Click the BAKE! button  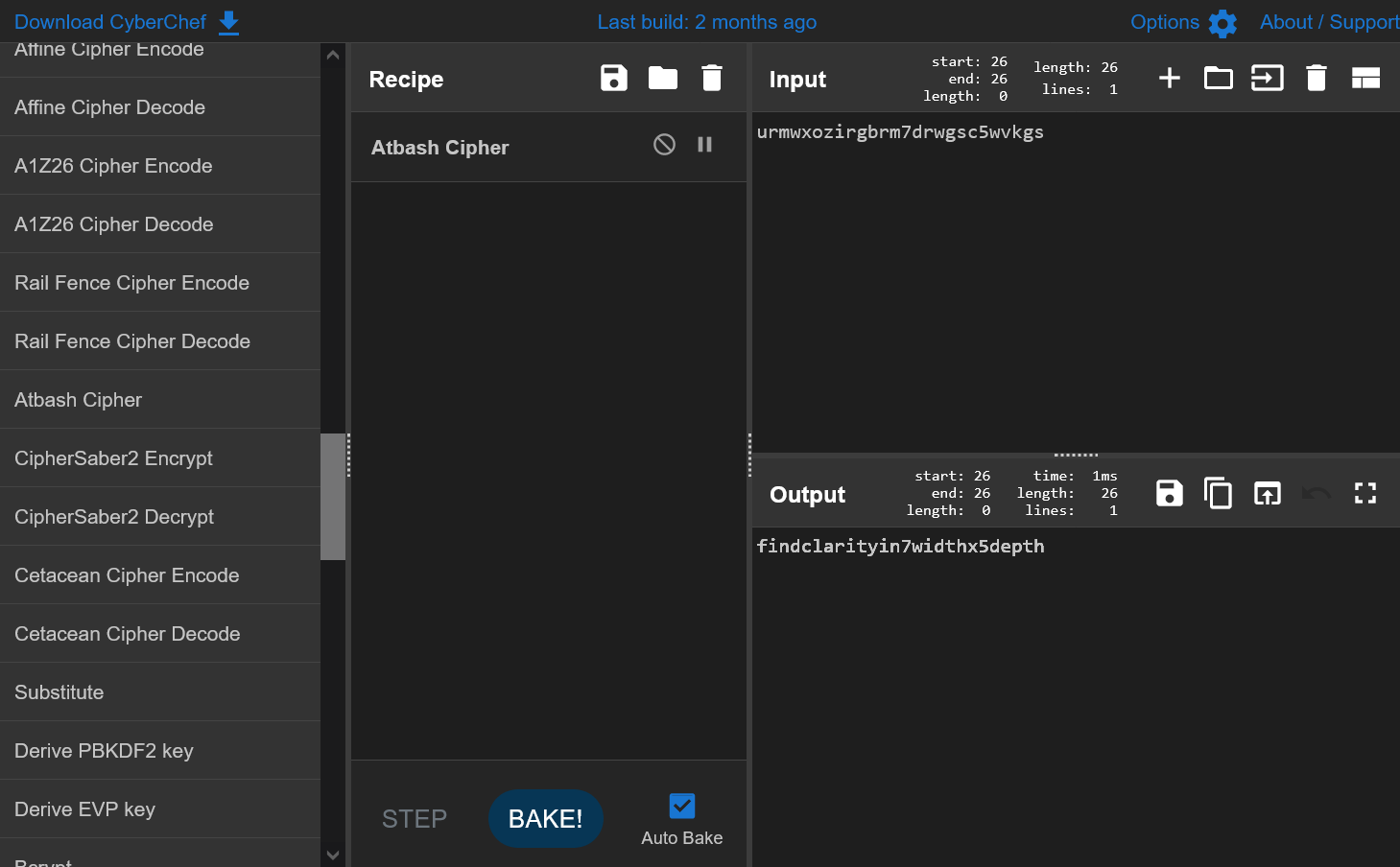click(x=546, y=818)
